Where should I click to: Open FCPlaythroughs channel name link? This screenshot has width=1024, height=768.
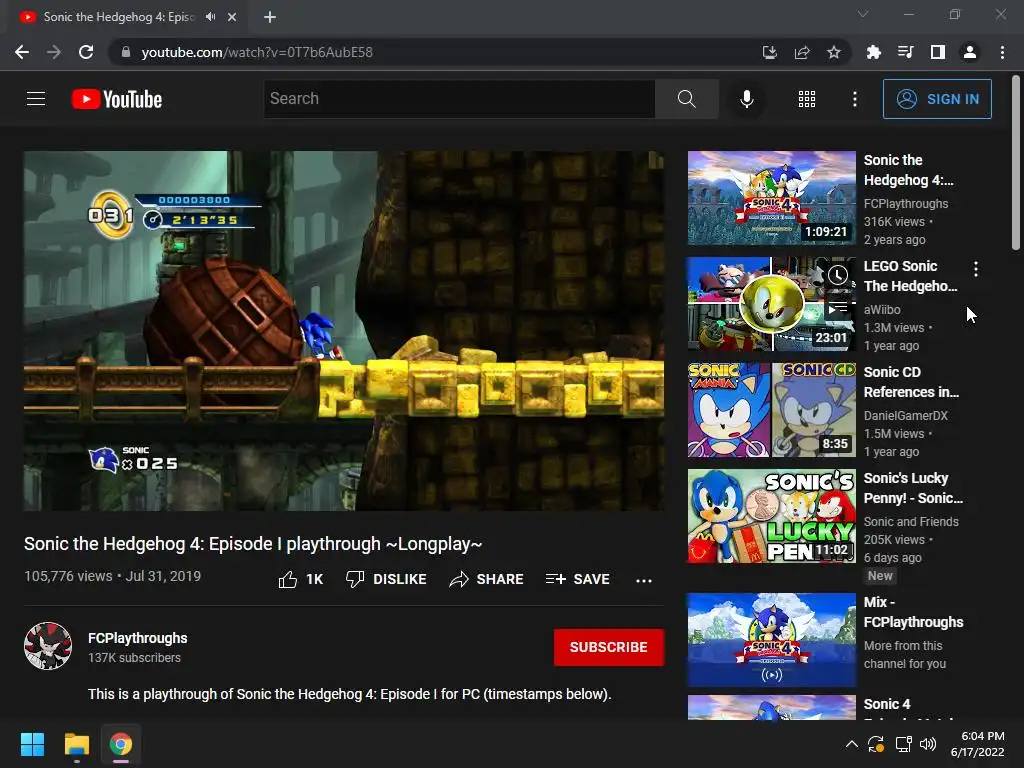coord(138,638)
